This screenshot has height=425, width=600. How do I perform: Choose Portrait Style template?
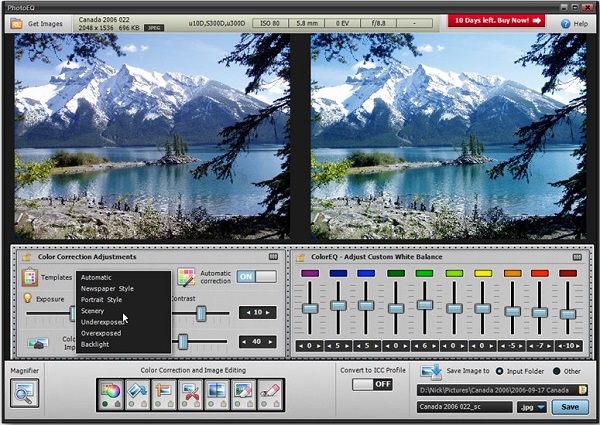(x=101, y=299)
